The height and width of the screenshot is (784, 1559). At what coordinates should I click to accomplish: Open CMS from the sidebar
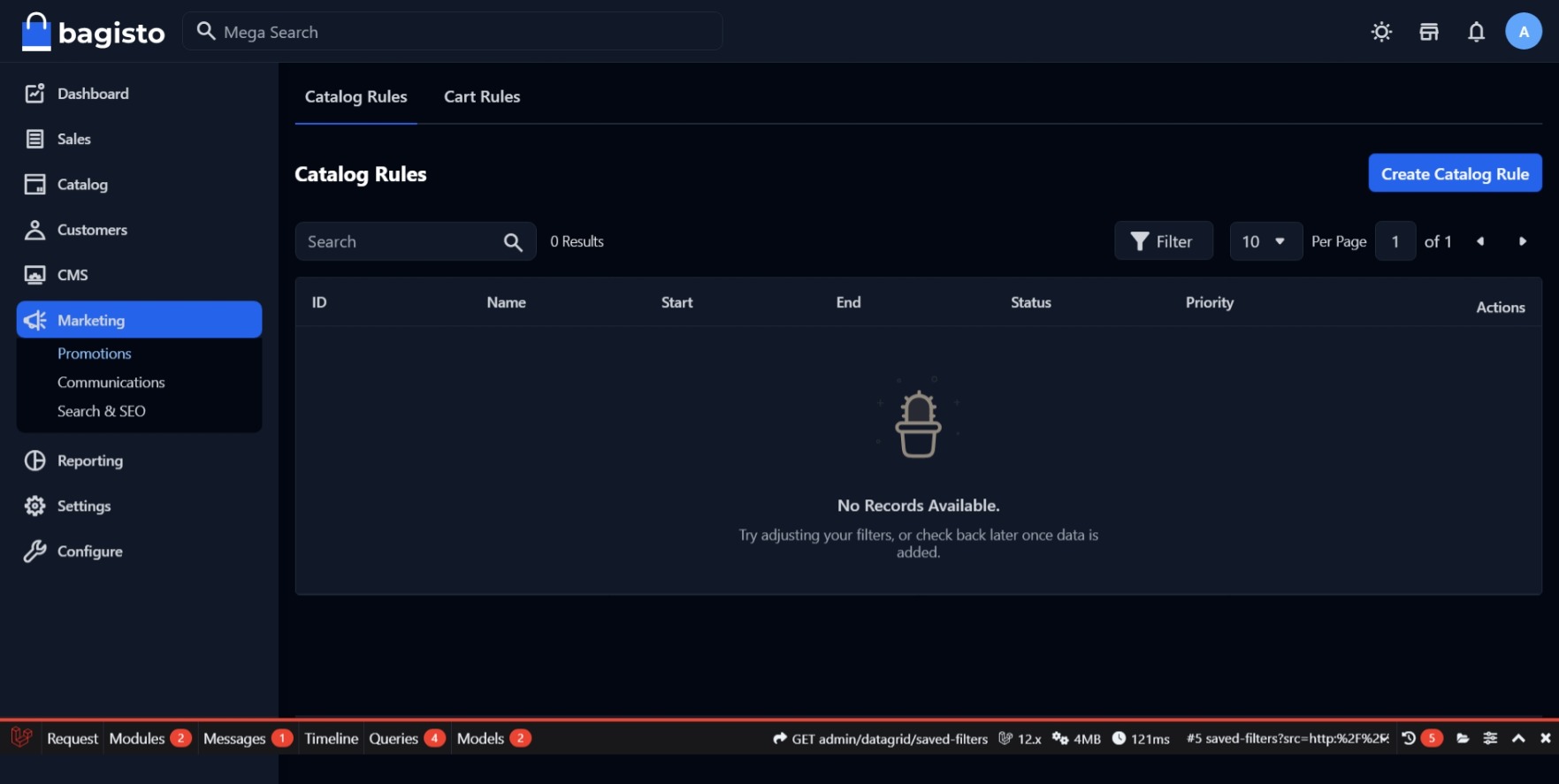(139, 275)
